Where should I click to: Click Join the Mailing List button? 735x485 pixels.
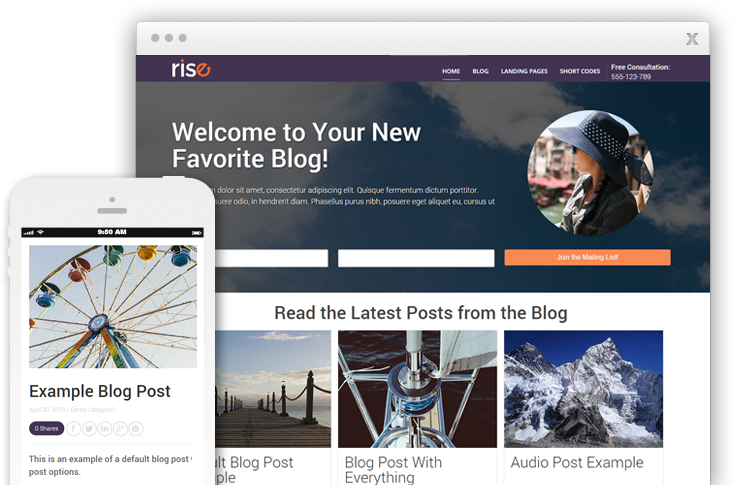(x=587, y=257)
